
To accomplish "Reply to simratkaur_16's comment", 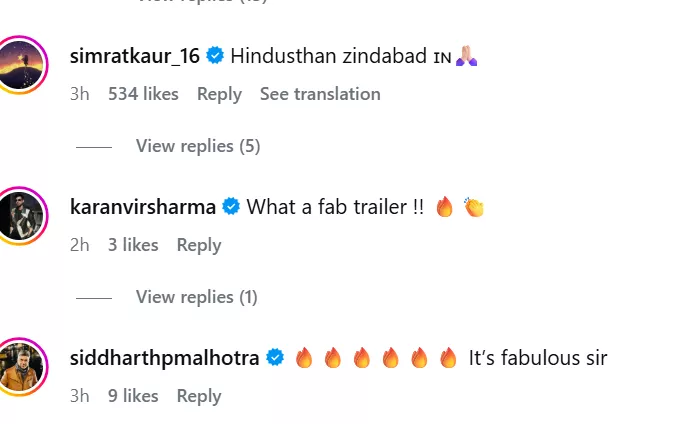I will point(219,94).
